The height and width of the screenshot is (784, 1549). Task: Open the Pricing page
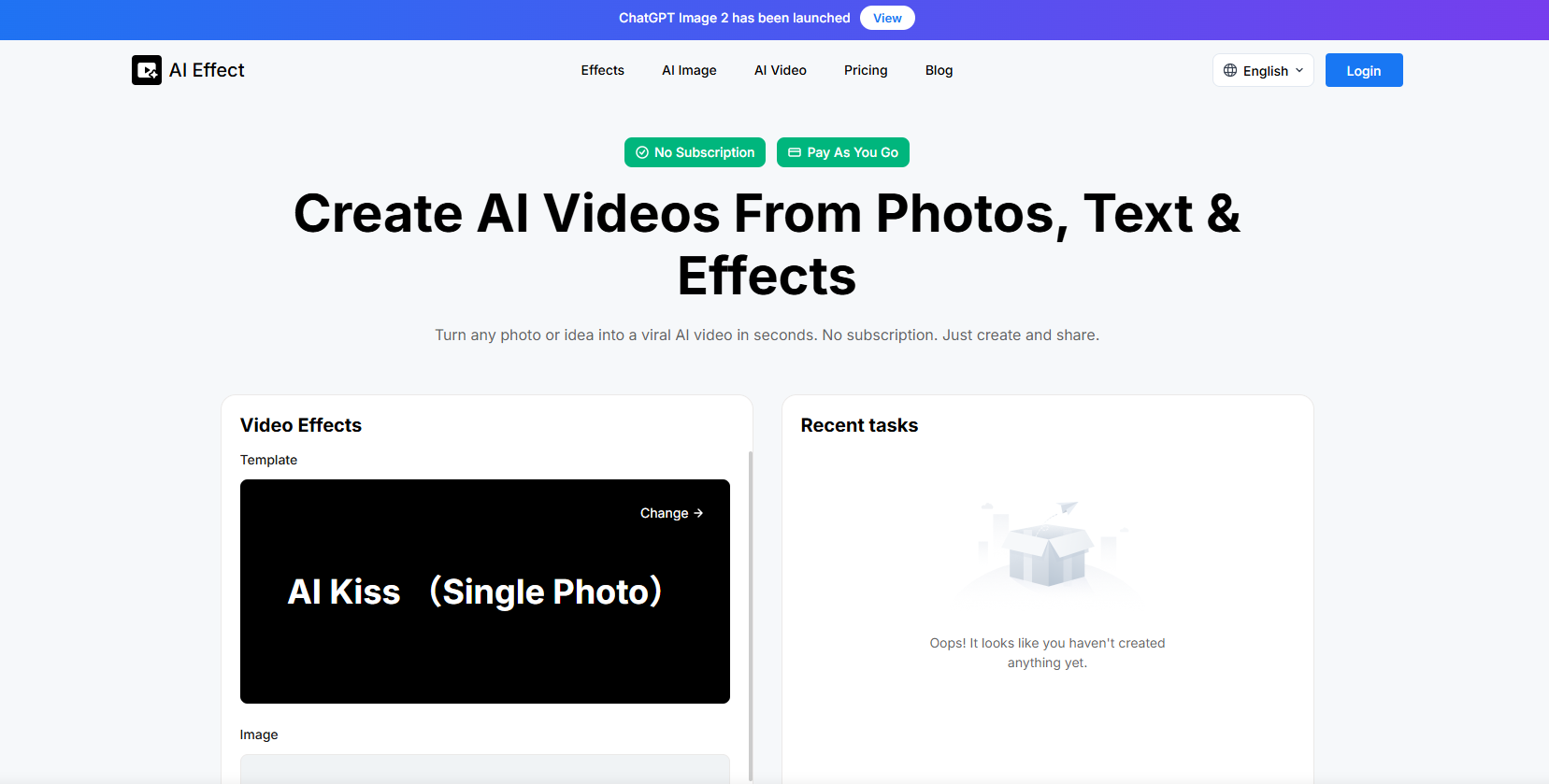[866, 70]
